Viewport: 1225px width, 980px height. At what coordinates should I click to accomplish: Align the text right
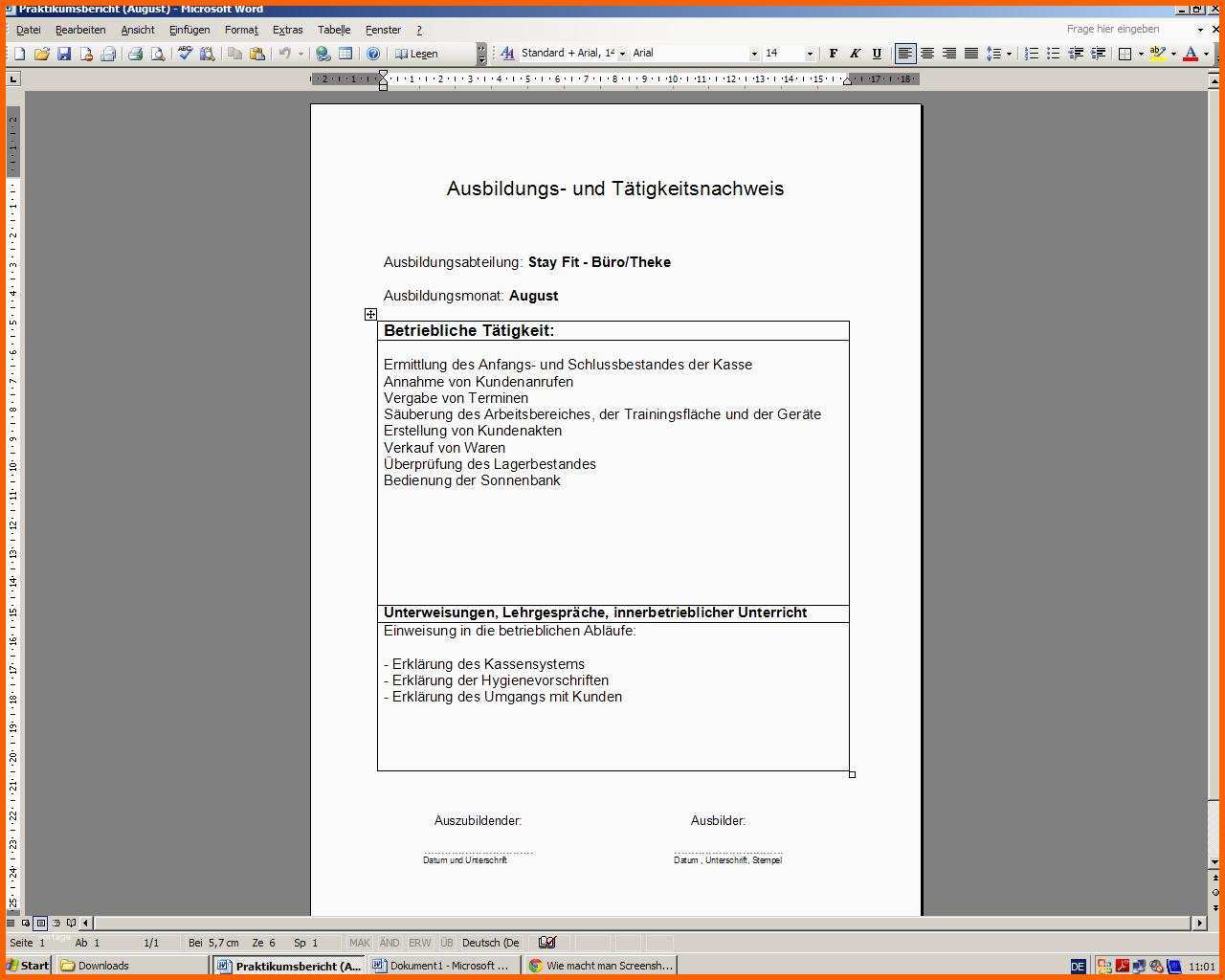point(948,54)
